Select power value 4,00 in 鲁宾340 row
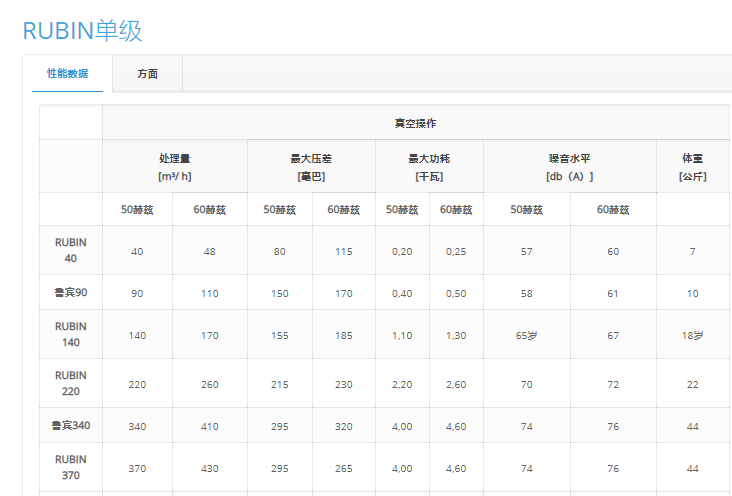The image size is (732, 496). (x=402, y=427)
